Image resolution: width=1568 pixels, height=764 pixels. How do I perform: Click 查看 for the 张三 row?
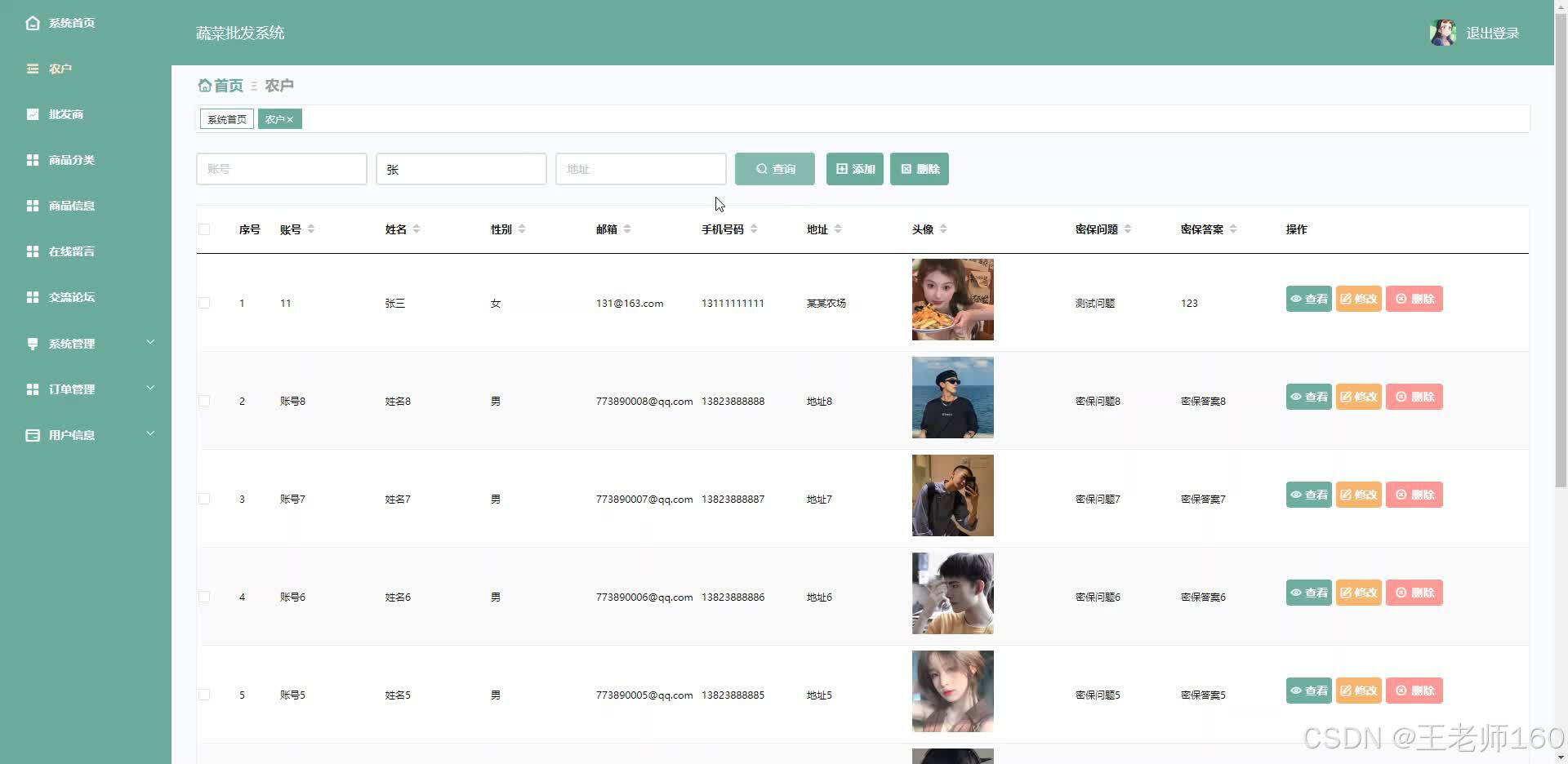pos(1309,299)
